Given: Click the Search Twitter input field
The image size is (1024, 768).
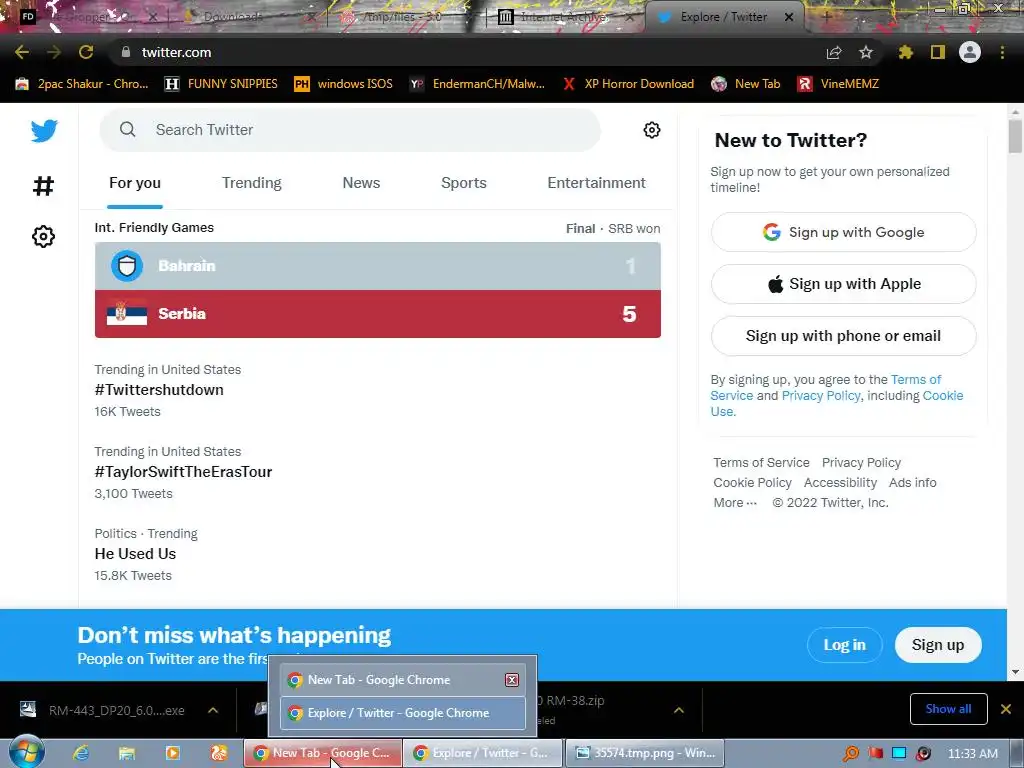Looking at the screenshot, I should click(x=350, y=130).
